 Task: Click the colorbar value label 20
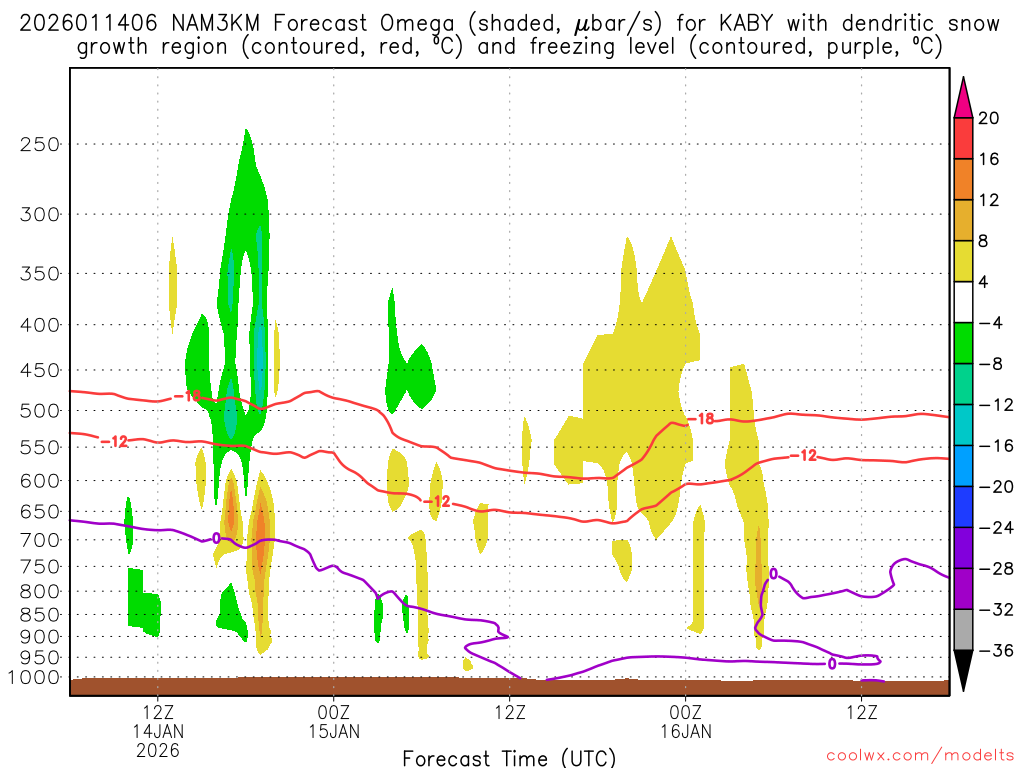(989, 118)
